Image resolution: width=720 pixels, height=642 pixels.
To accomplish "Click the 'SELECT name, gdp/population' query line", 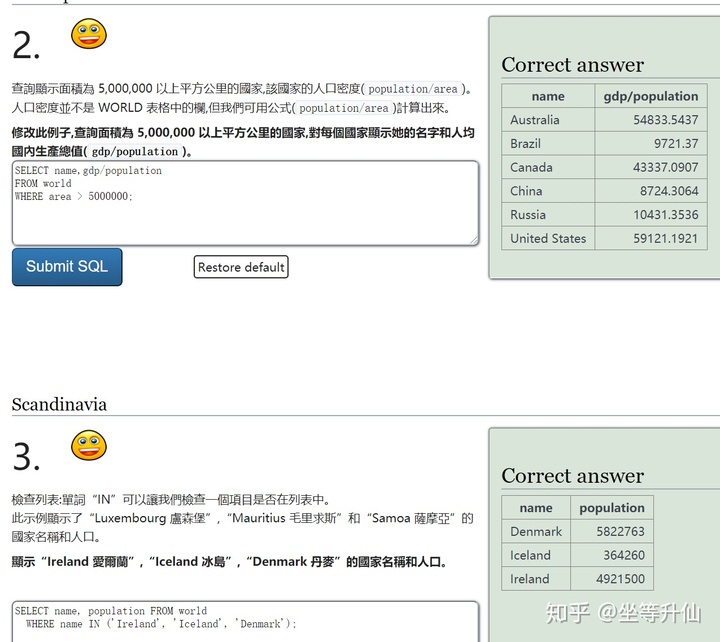I will click(88, 170).
